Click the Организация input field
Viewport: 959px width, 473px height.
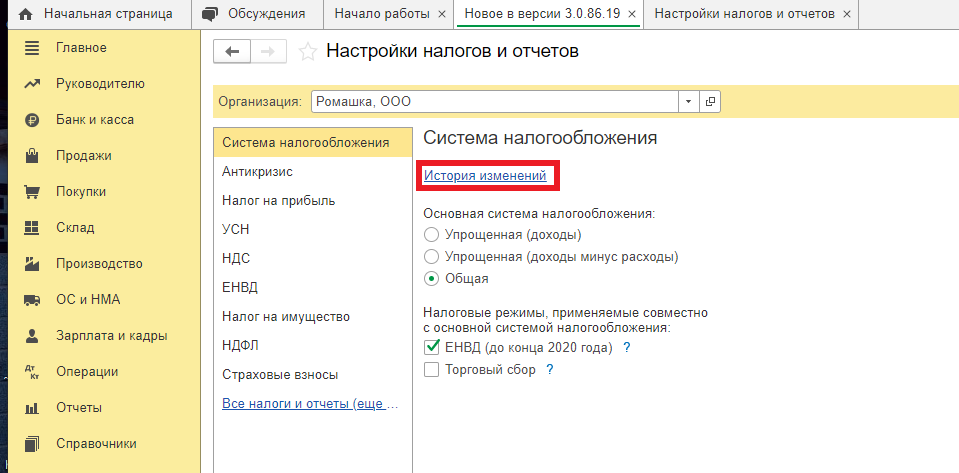click(495, 102)
